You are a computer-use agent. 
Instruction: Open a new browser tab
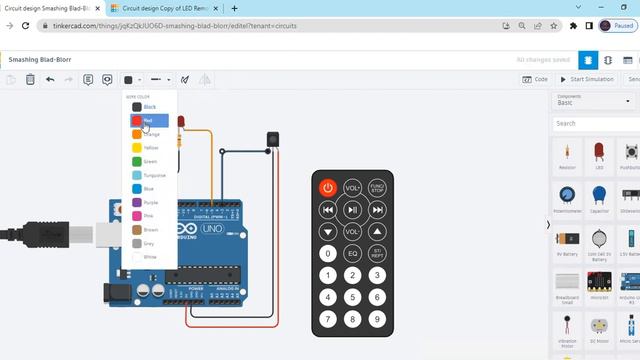click(x=234, y=8)
